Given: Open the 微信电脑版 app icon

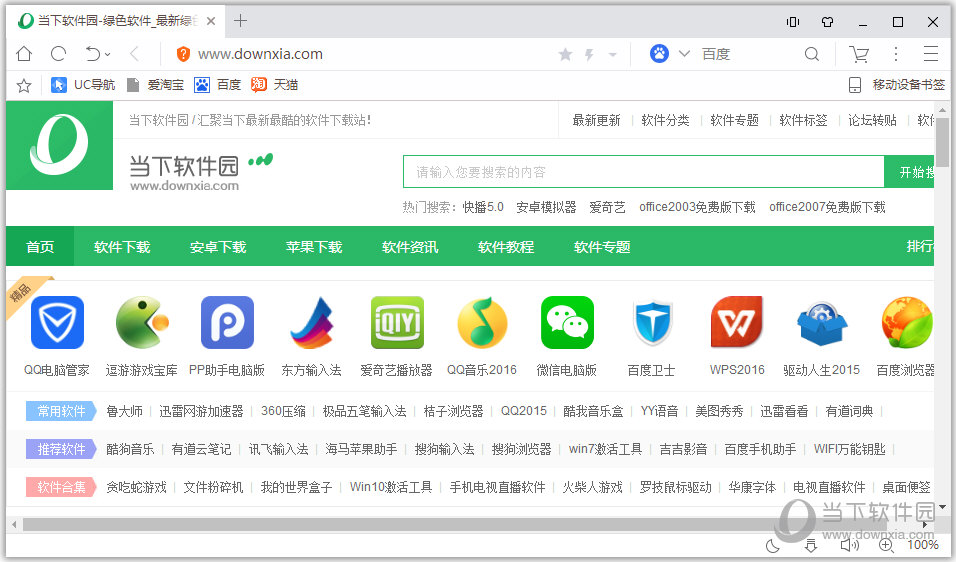Looking at the screenshot, I should click(567, 322).
